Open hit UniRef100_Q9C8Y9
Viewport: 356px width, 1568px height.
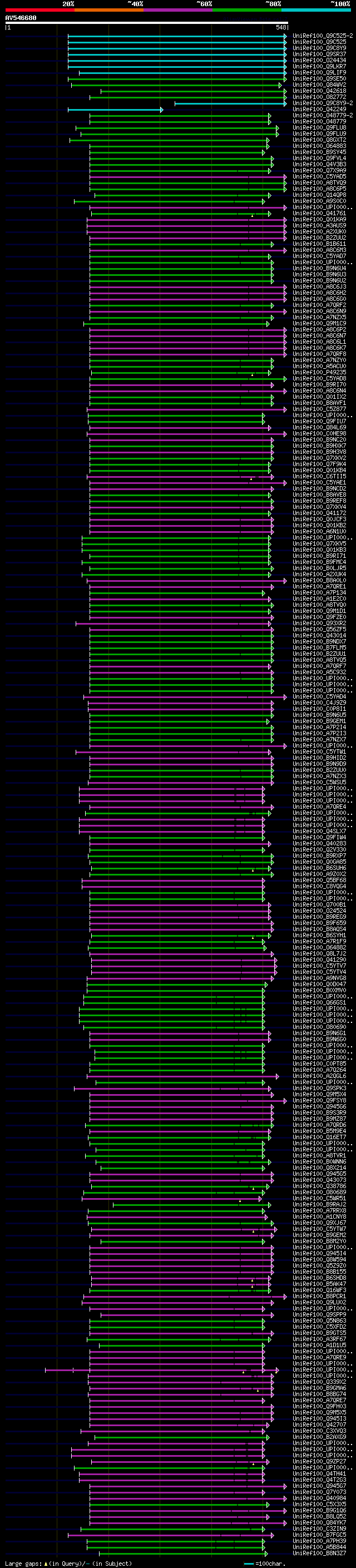[x=319, y=48]
